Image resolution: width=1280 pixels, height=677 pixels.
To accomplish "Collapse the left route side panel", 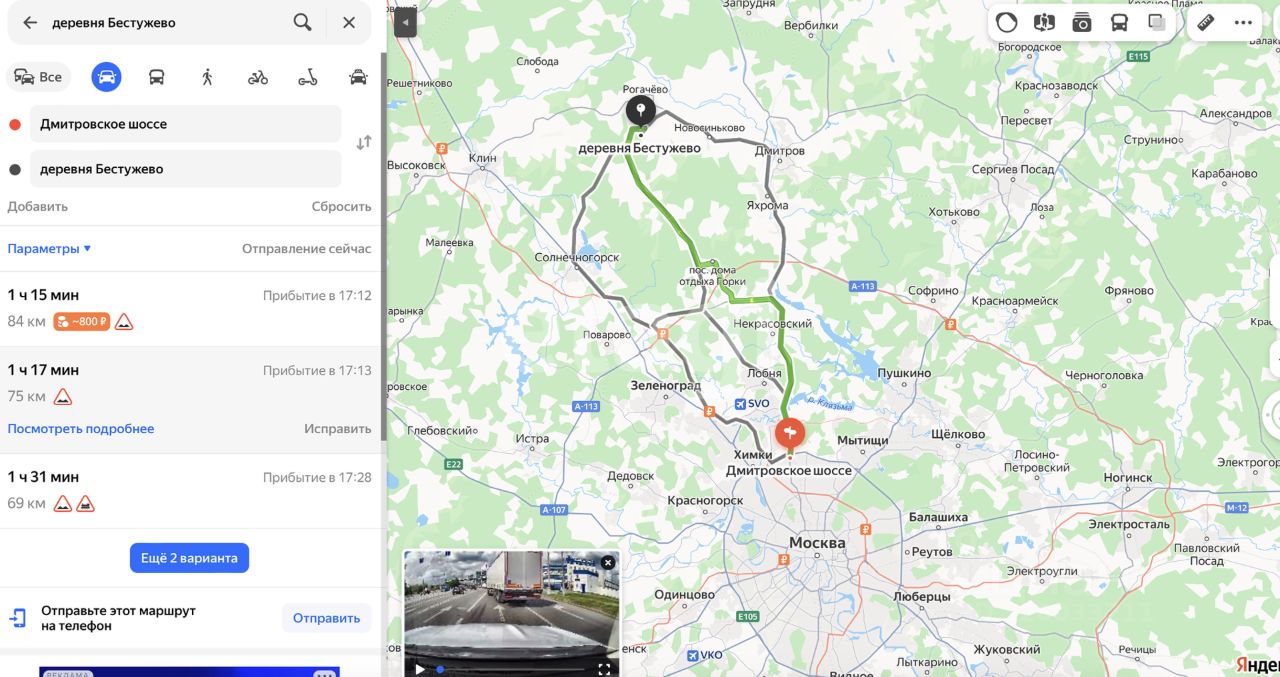I will [405, 22].
